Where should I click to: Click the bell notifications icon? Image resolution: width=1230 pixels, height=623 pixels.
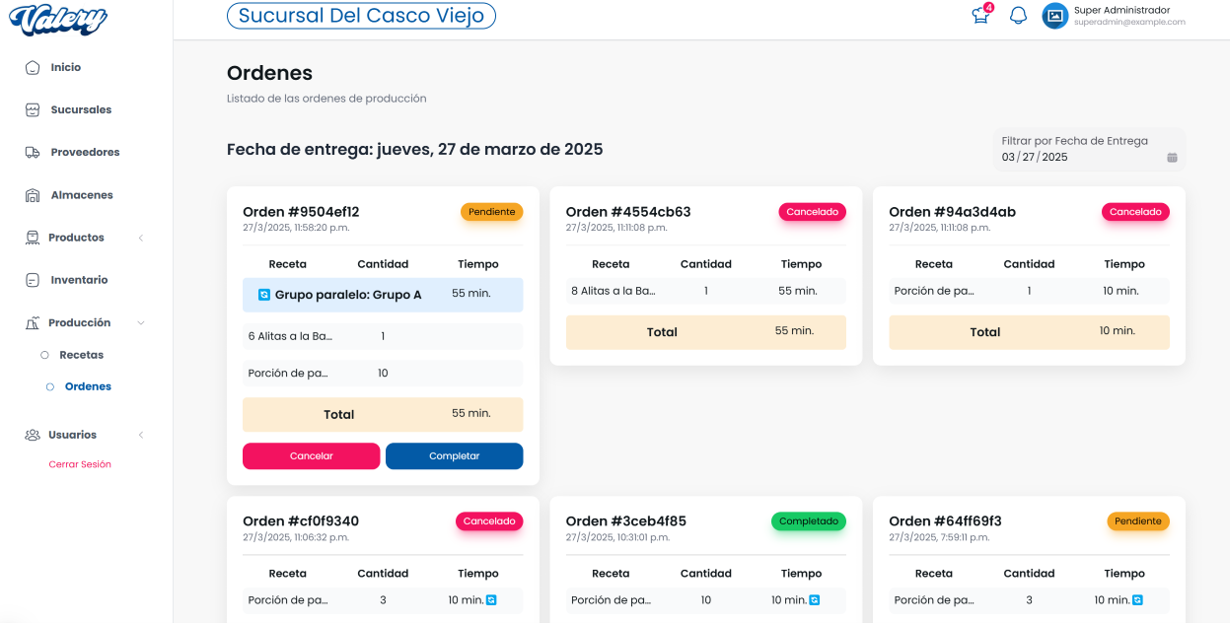tap(1018, 16)
